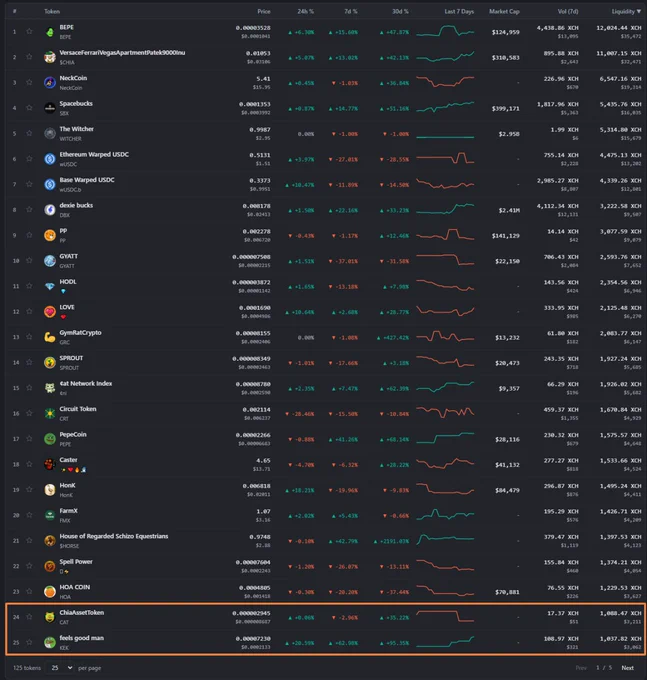Star the HOA COIN row
The image size is (647, 680).
[x=29, y=591]
